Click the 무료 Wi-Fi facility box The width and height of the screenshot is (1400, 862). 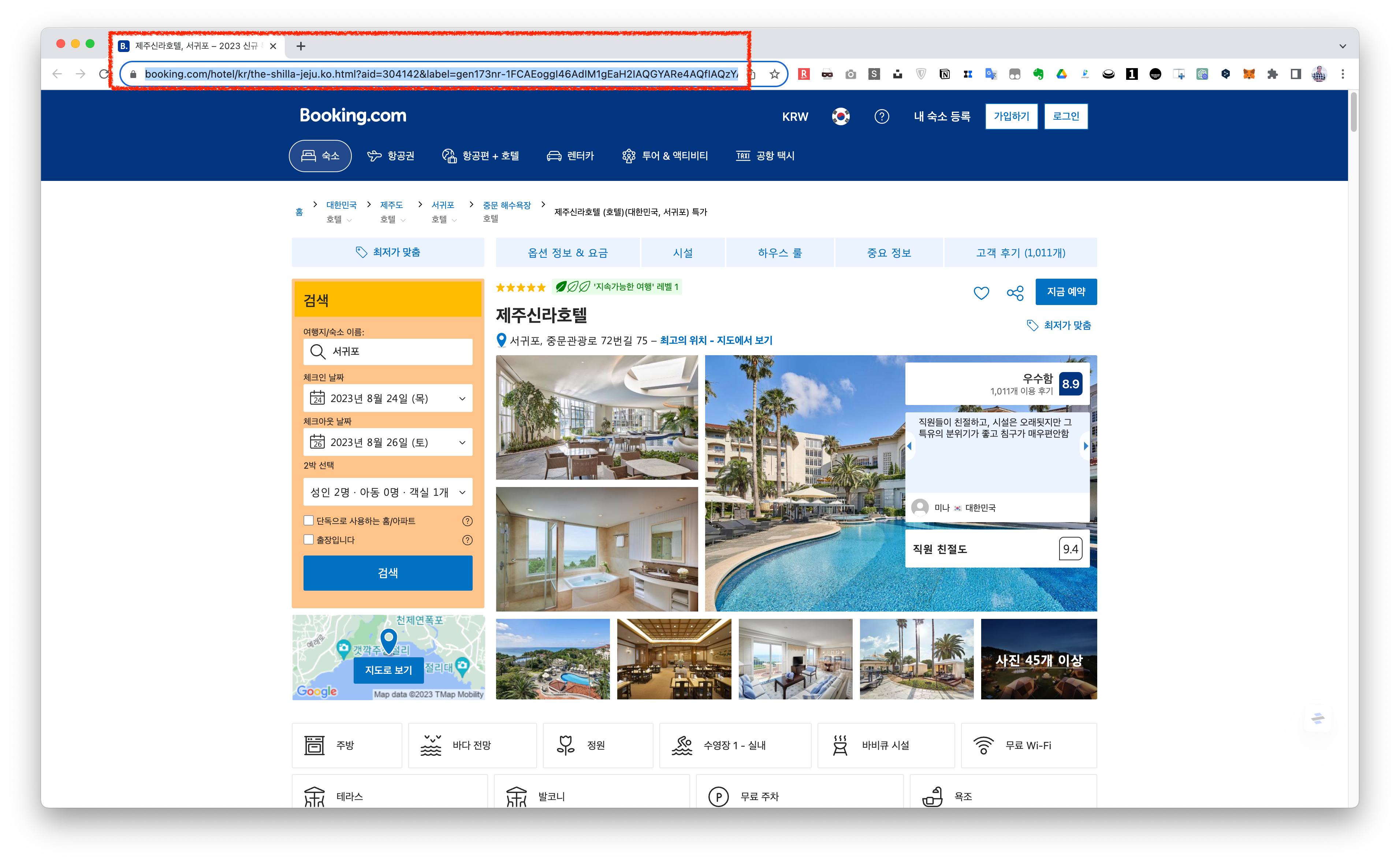1028,746
